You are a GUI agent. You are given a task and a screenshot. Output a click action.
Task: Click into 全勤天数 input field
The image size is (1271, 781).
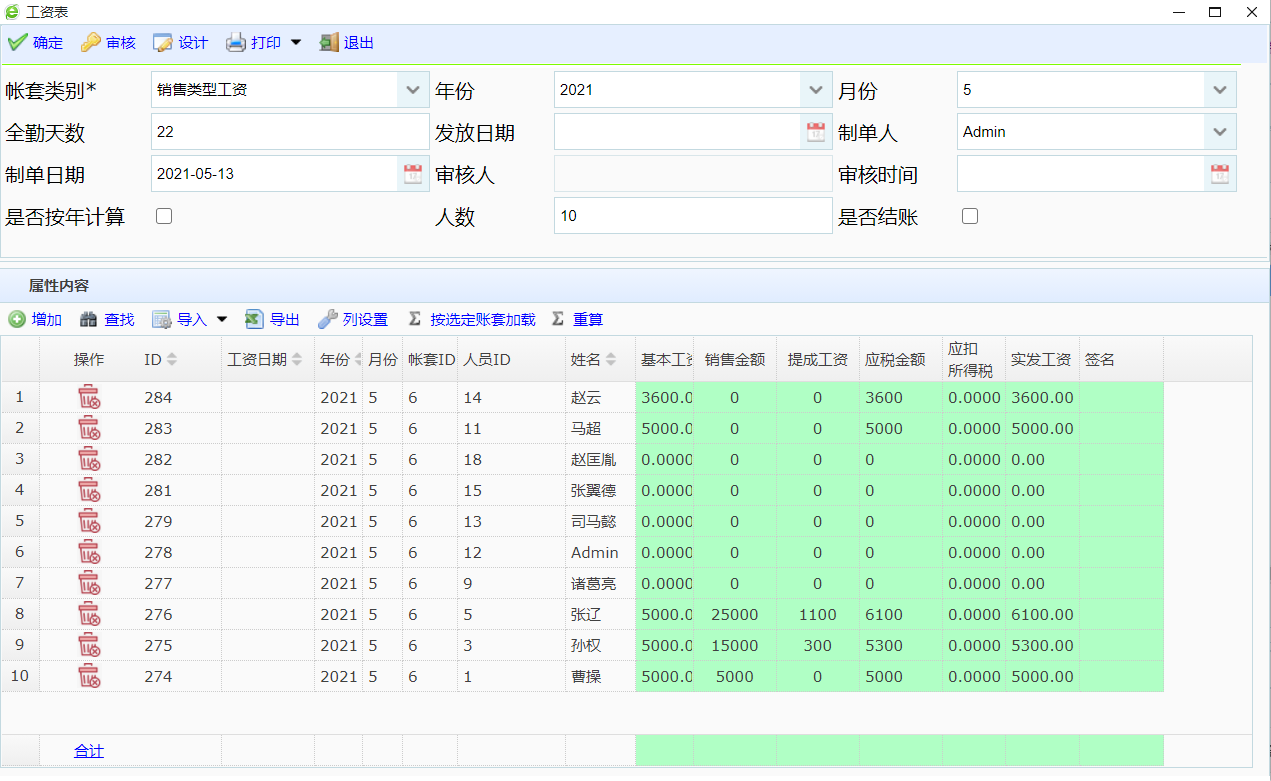[x=290, y=132]
